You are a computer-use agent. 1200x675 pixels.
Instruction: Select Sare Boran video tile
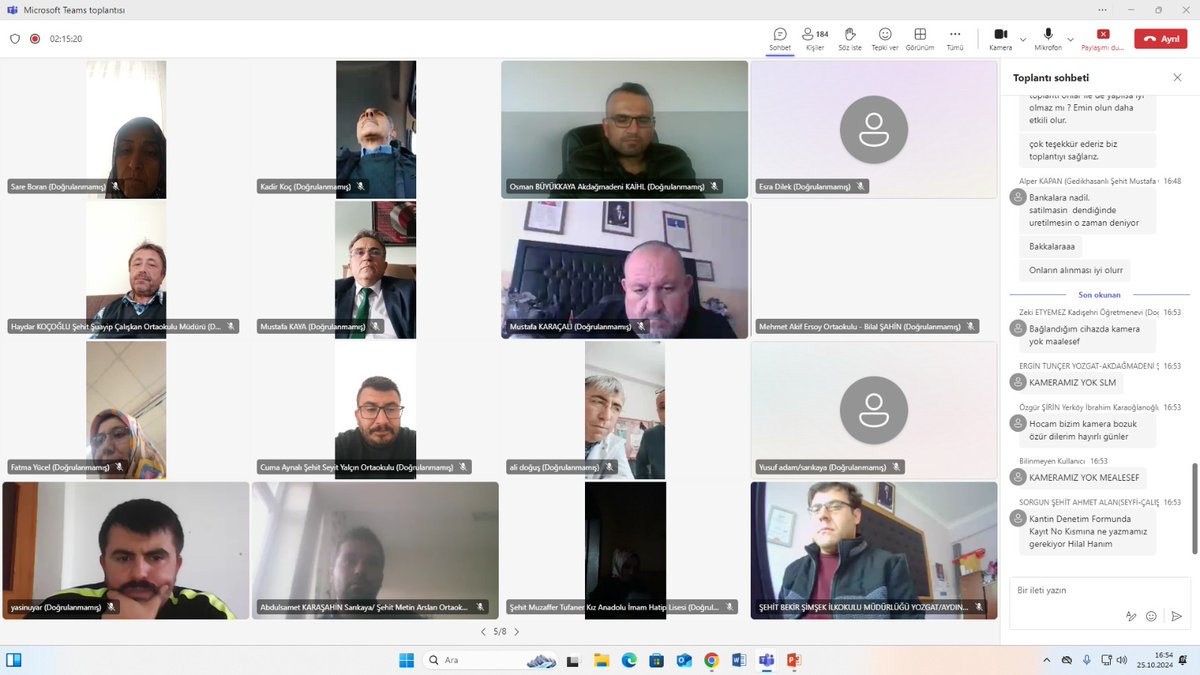126,129
